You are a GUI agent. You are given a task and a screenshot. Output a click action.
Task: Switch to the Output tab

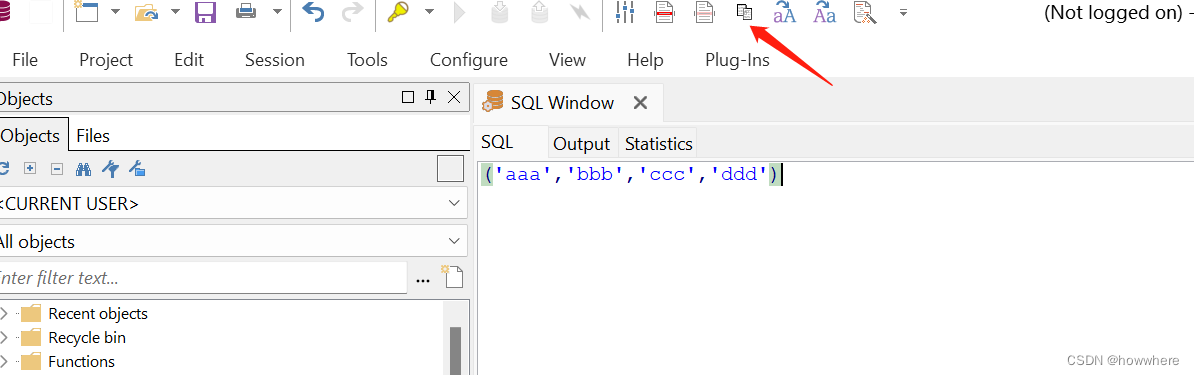[x=581, y=143]
